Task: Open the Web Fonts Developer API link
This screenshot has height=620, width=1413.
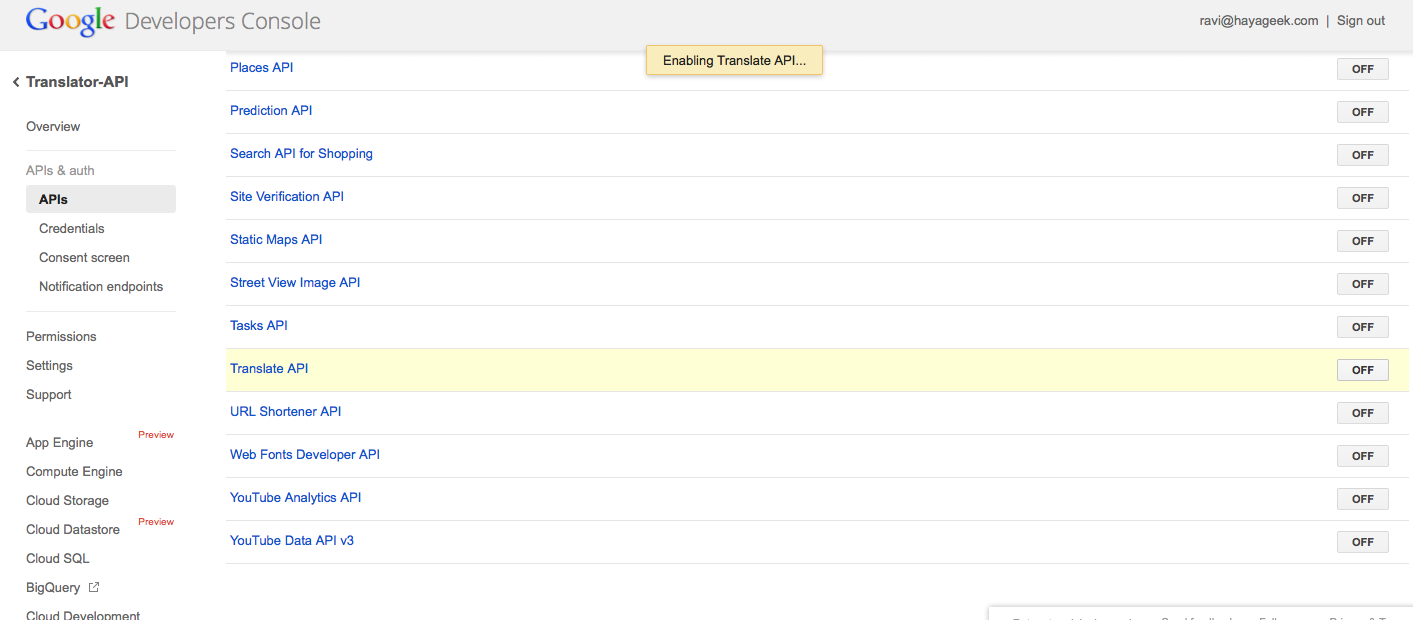Action: click(x=305, y=455)
